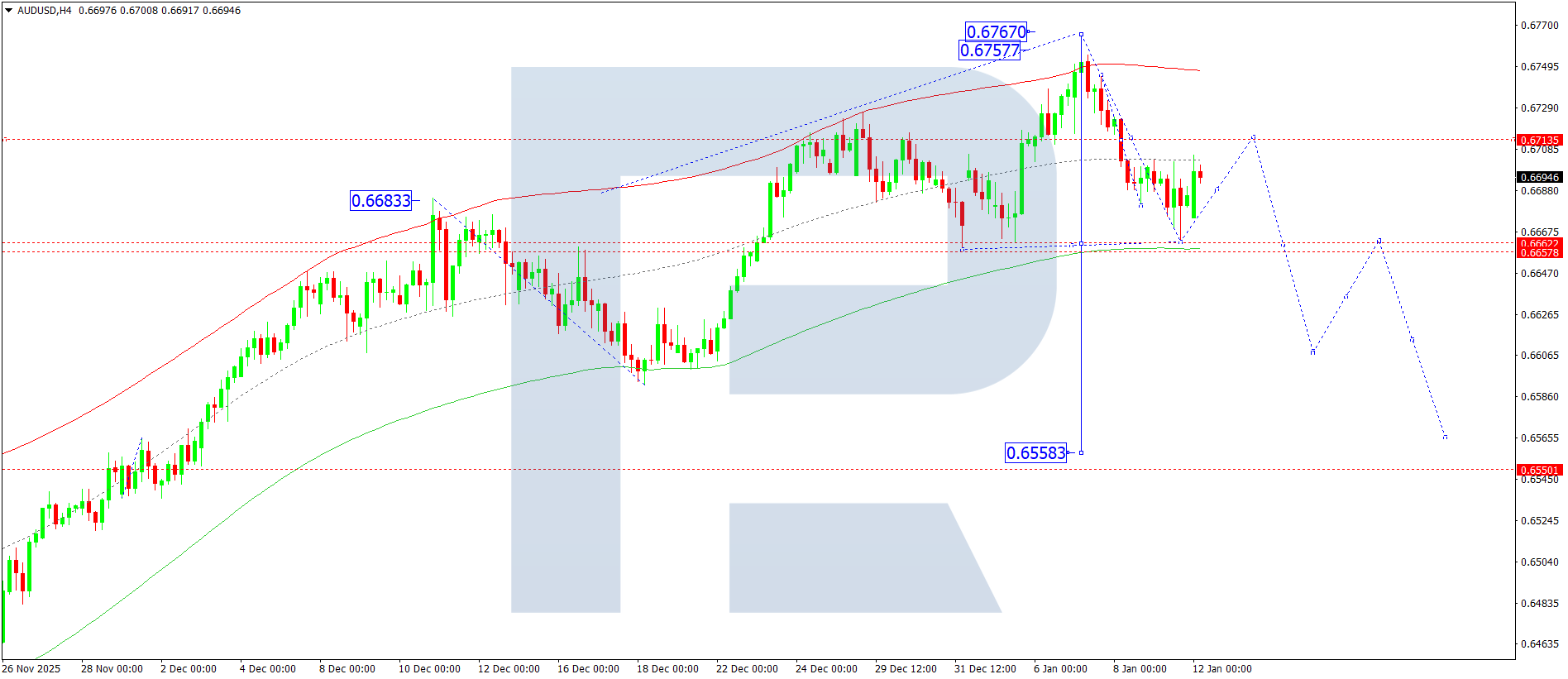This screenshot has width=1568, height=679.
Task: Open the dropdown arrow beside AUDUSD,H4
Action: pos(9,11)
